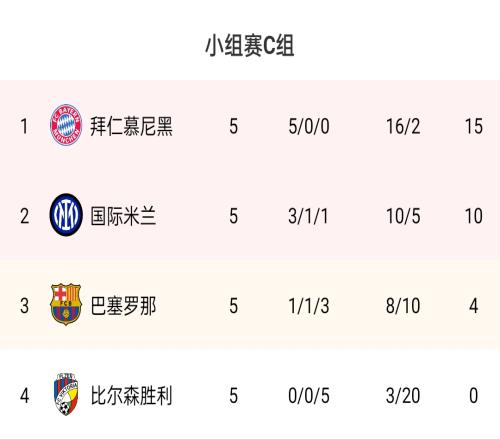Click Plzeň's 0/0/5 record

[309, 396]
